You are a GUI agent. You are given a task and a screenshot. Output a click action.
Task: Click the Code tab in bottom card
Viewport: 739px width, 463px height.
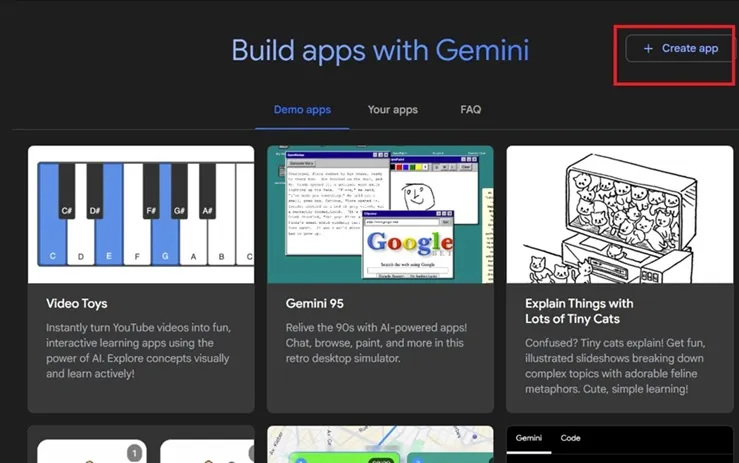(x=570, y=438)
